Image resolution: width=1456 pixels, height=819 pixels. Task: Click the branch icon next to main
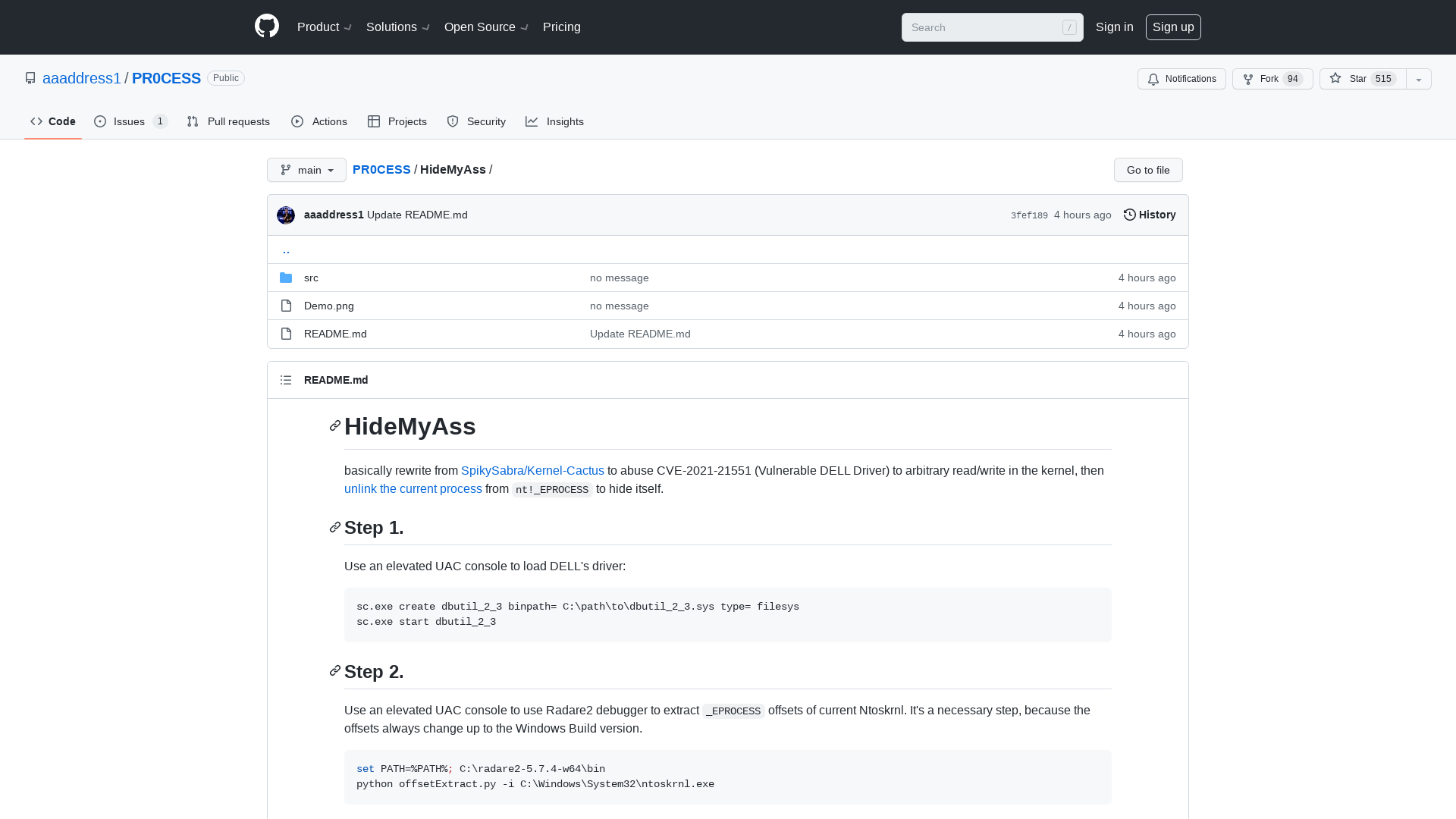[x=285, y=170]
